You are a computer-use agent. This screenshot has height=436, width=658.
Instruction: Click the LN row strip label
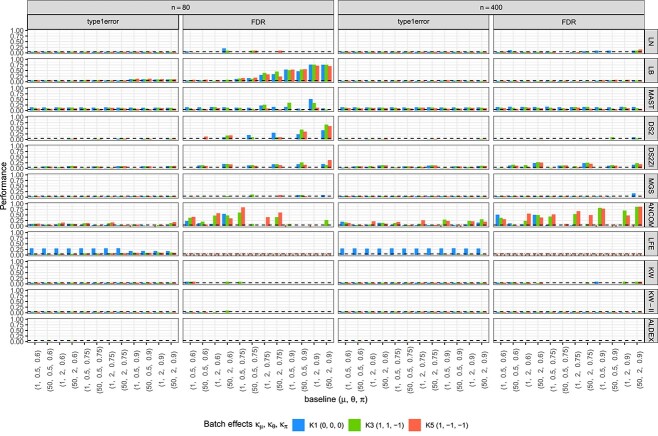pos(650,42)
